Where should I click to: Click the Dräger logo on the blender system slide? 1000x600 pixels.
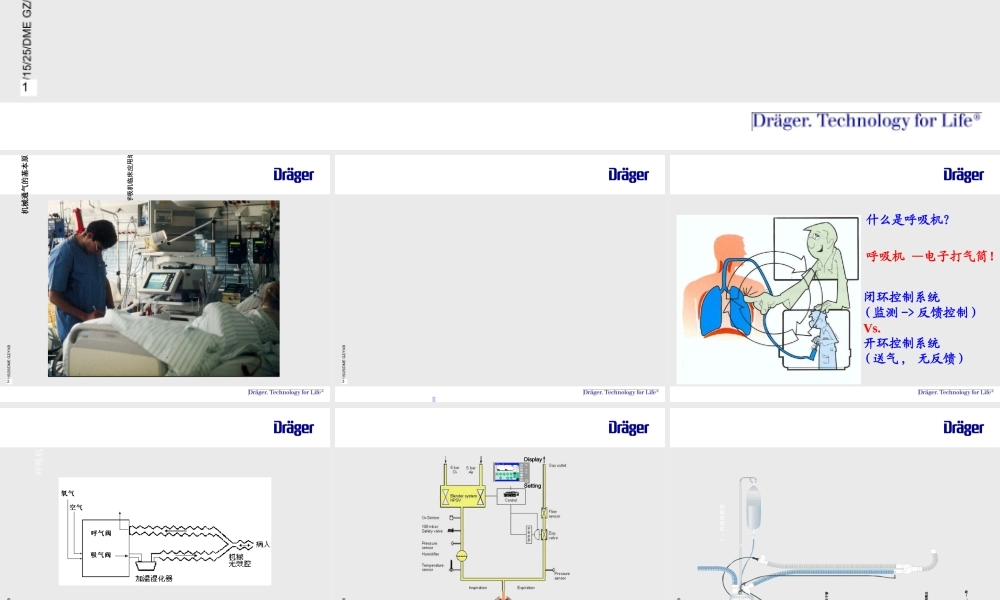tap(628, 427)
